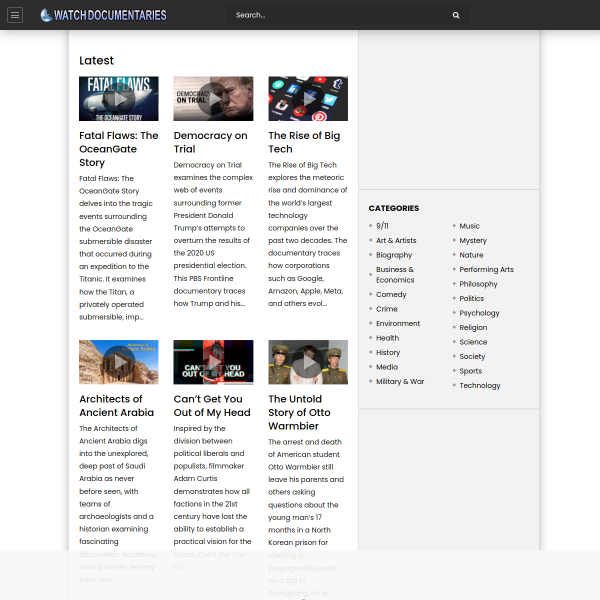View the Environment category
This screenshot has width=600, height=600.
[398, 323]
